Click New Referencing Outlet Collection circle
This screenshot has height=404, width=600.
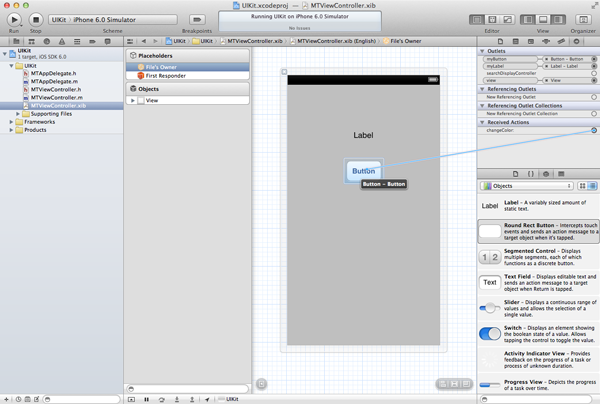(x=594, y=114)
